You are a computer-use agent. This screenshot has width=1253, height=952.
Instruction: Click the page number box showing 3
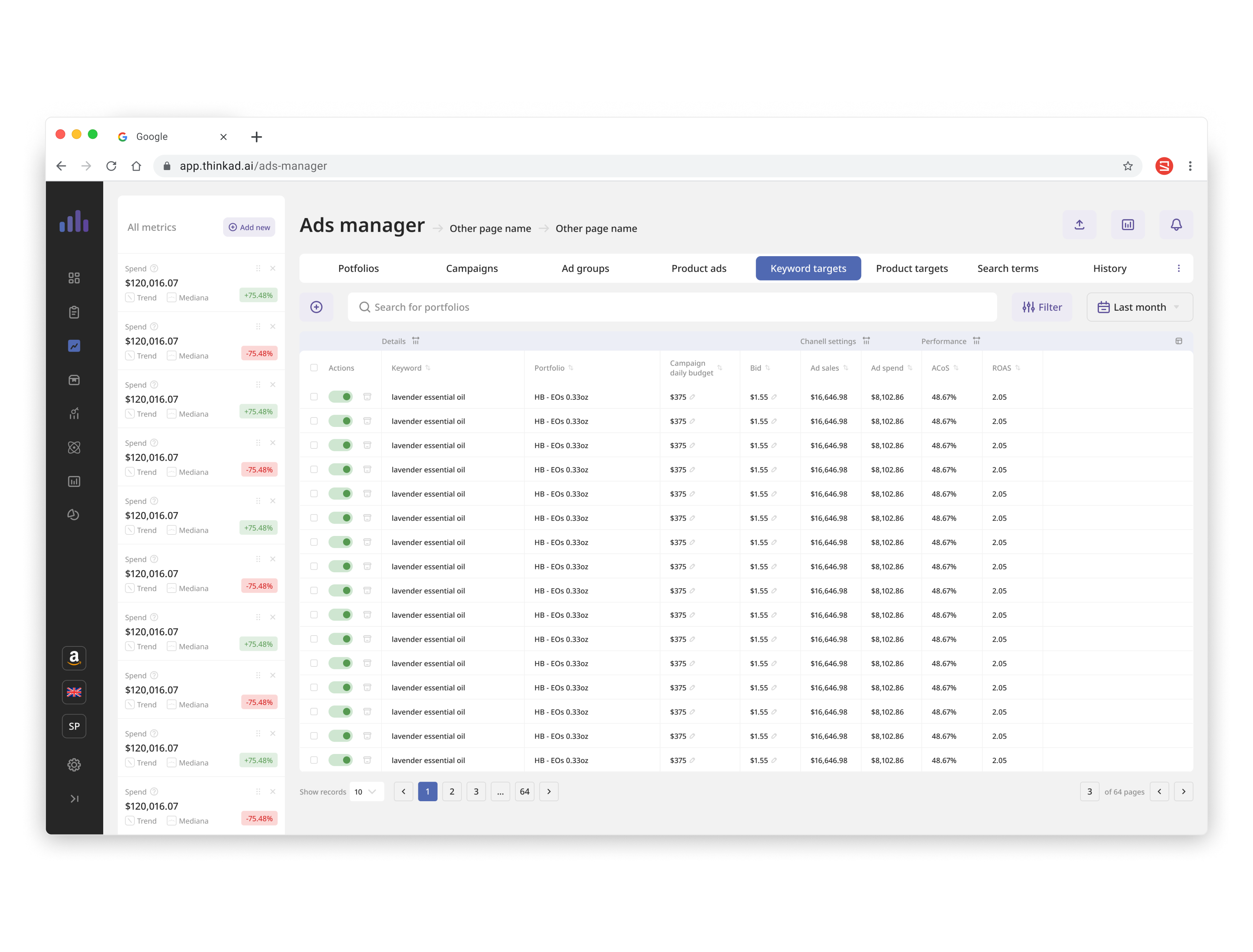click(x=1089, y=792)
